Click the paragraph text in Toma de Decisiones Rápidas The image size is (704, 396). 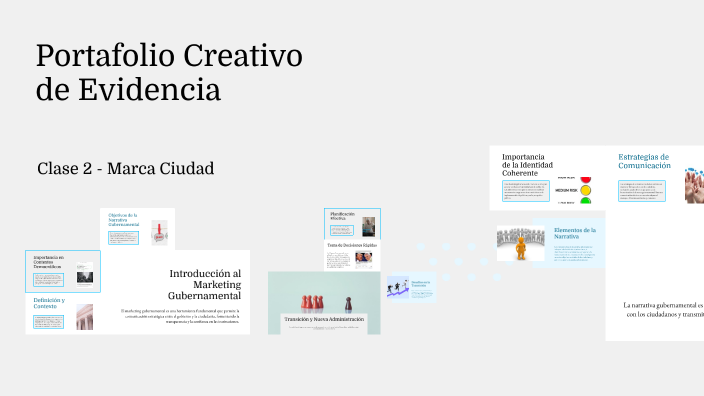(x=339, y=260)
